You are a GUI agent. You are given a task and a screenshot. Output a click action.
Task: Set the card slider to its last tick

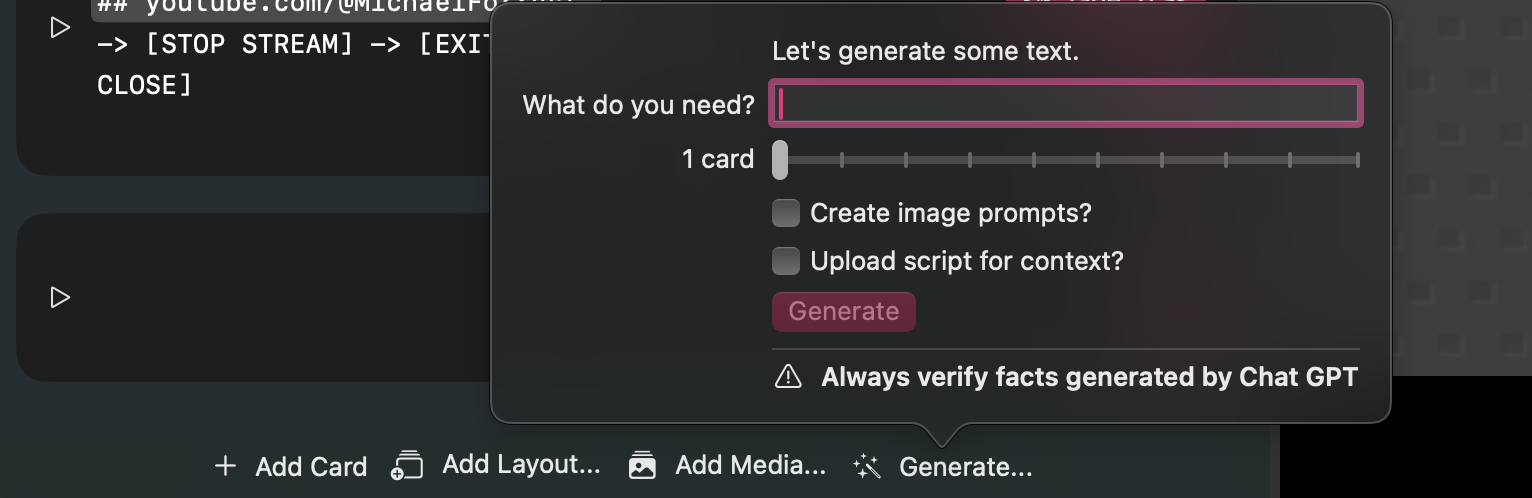(x=1357, y=160)
